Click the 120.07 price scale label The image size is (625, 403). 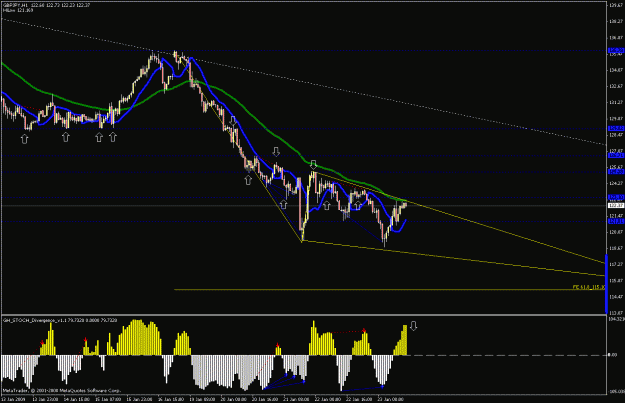[616, 232]
